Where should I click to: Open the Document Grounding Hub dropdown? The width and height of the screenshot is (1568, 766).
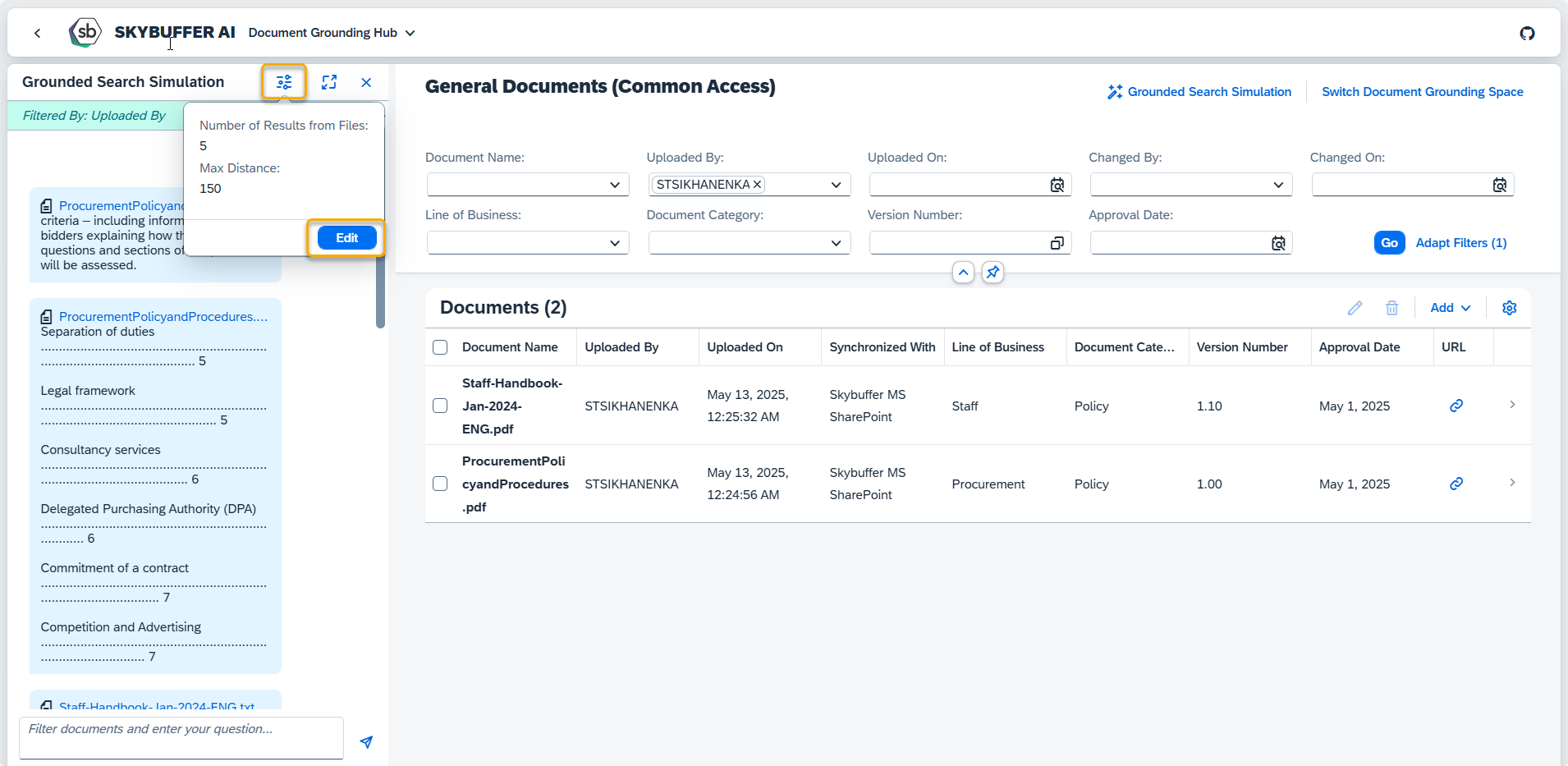click(x=332, y=33)
